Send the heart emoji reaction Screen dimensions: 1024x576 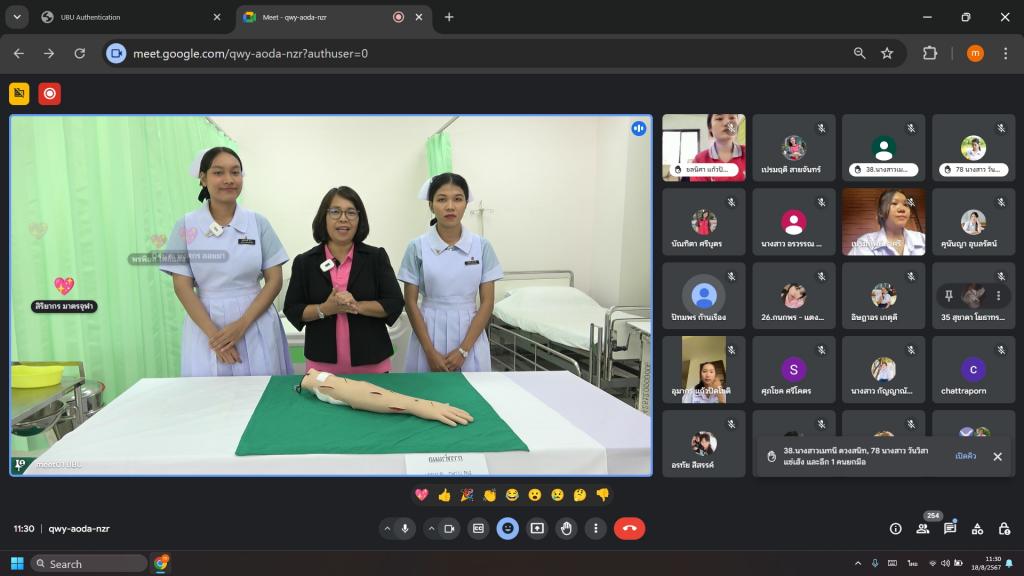(422, 495)
